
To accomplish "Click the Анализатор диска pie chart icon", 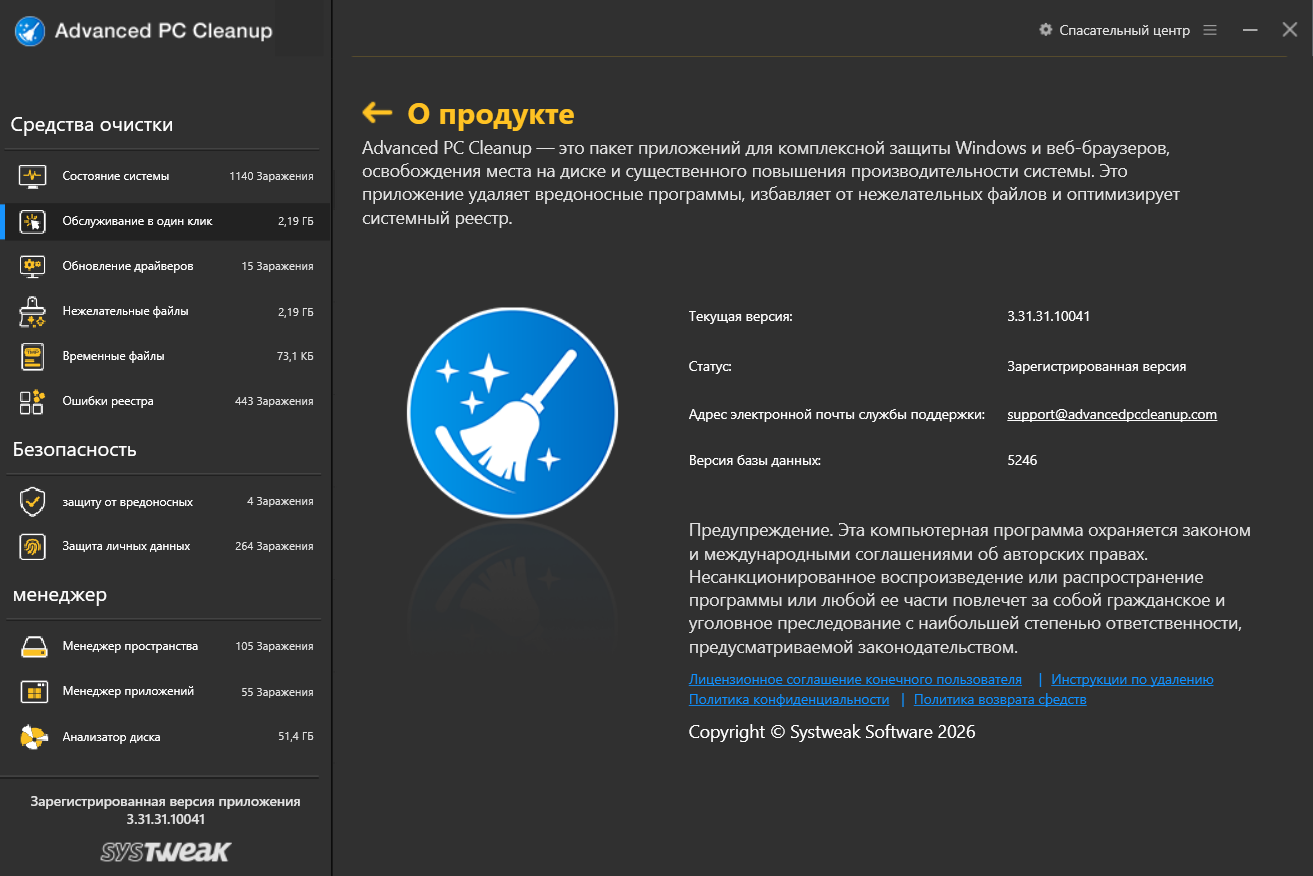I will click(x=33, y=737).
